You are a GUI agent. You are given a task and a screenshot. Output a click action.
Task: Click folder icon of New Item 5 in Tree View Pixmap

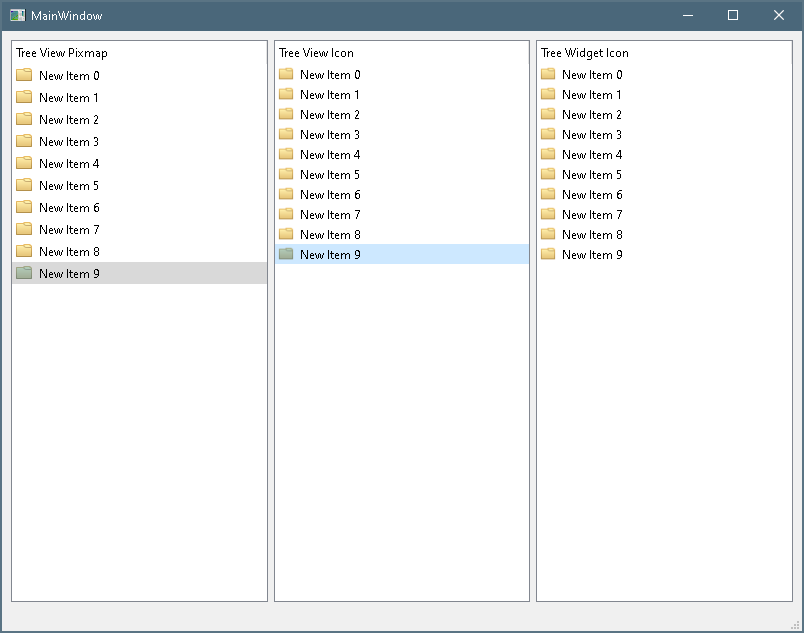click(24, 186)
